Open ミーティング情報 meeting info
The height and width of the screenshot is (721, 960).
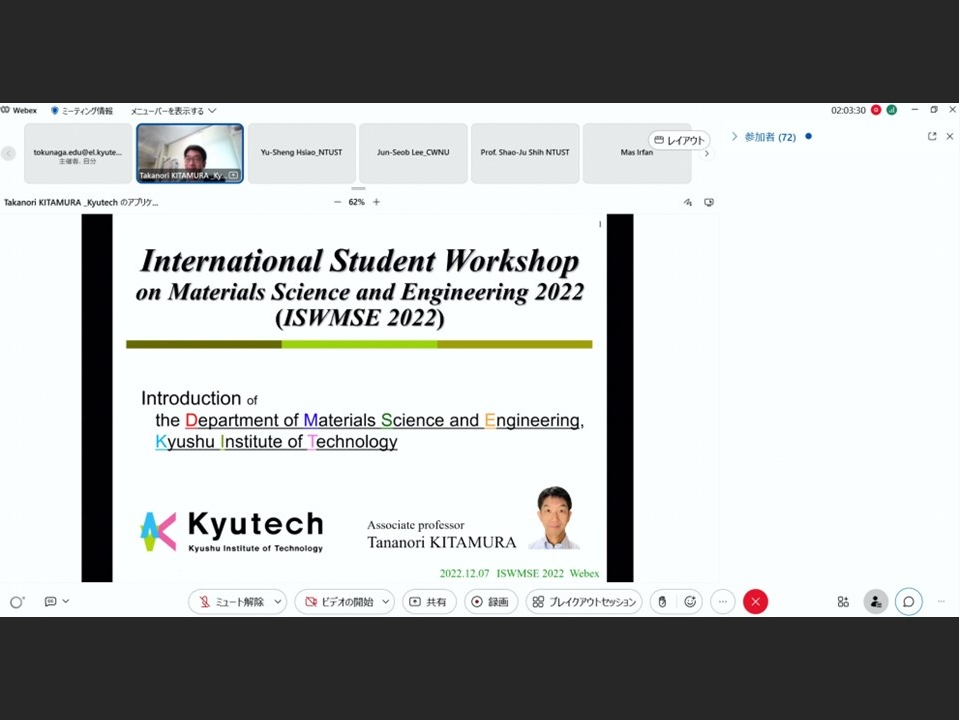tap(82, 111)
